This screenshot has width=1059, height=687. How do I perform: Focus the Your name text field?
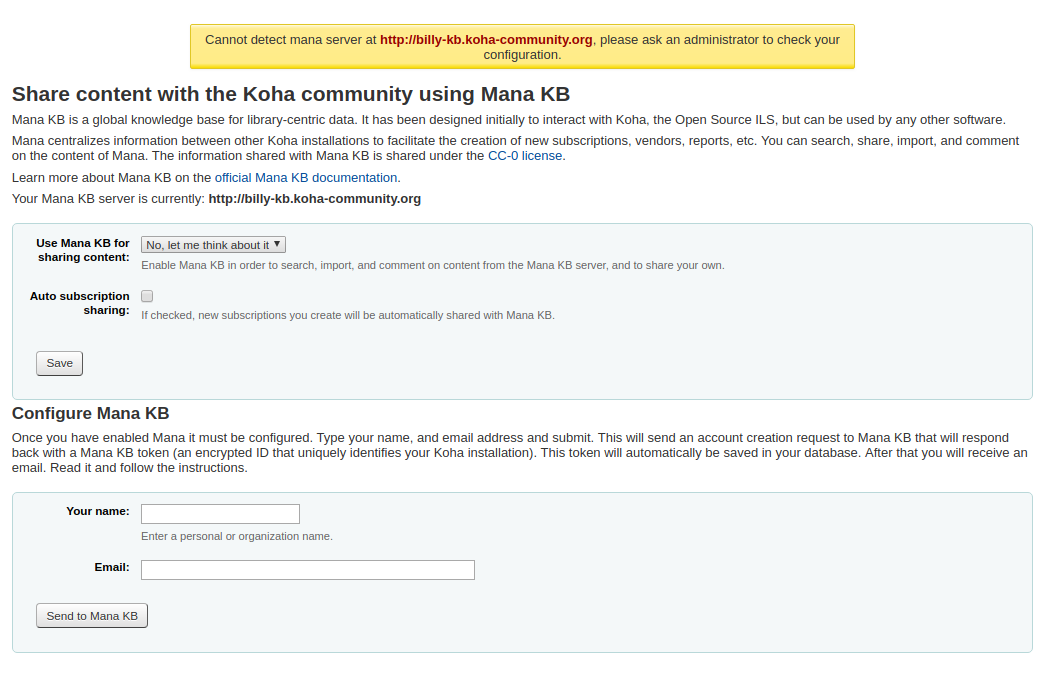(220, 514)
